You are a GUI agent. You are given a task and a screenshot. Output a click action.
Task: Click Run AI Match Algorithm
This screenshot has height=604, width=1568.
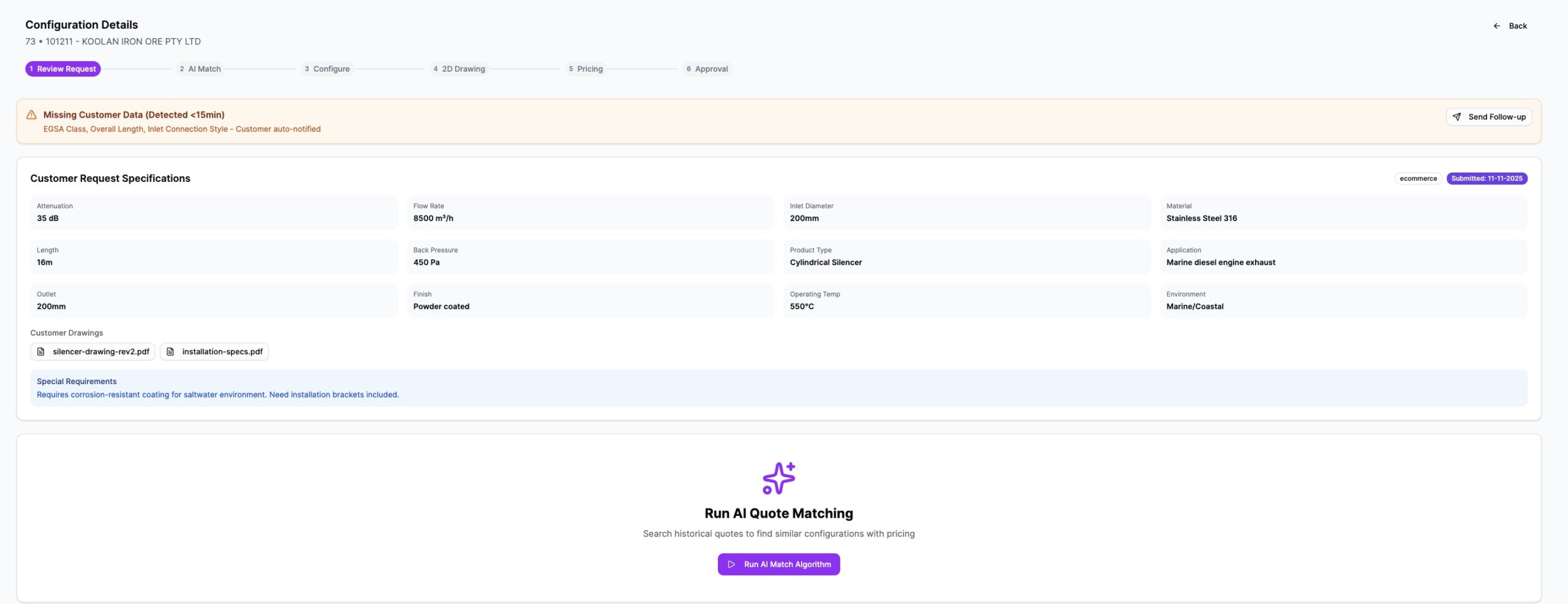pos(778,564)
